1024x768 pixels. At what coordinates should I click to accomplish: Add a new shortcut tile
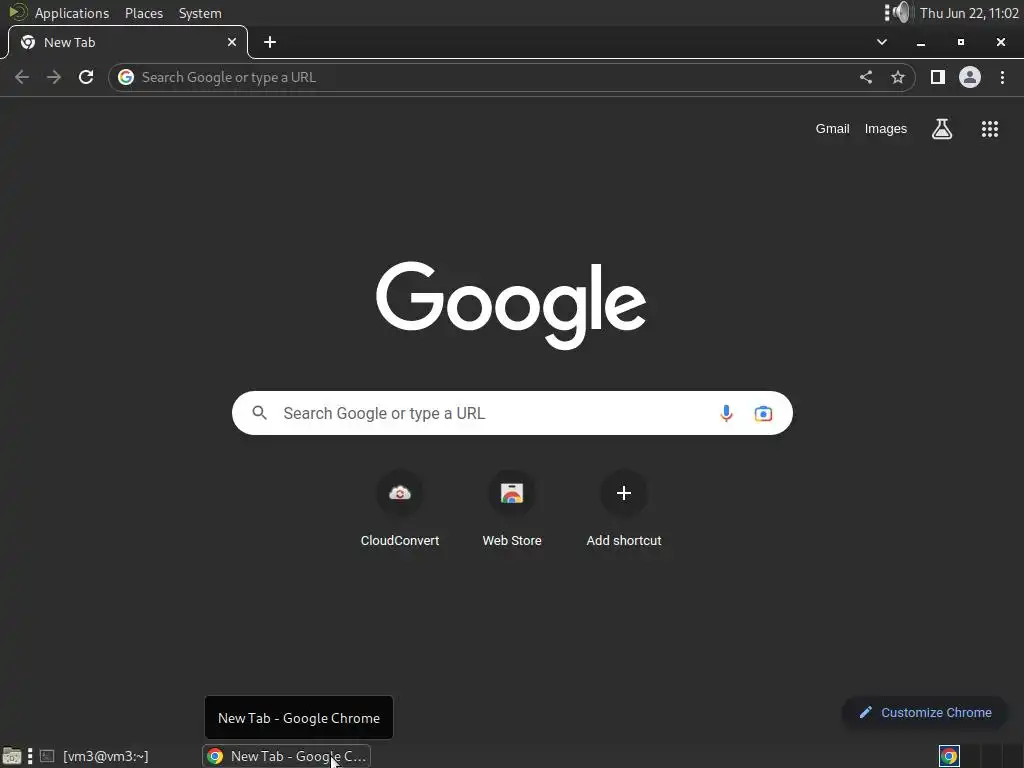point(624,509)
